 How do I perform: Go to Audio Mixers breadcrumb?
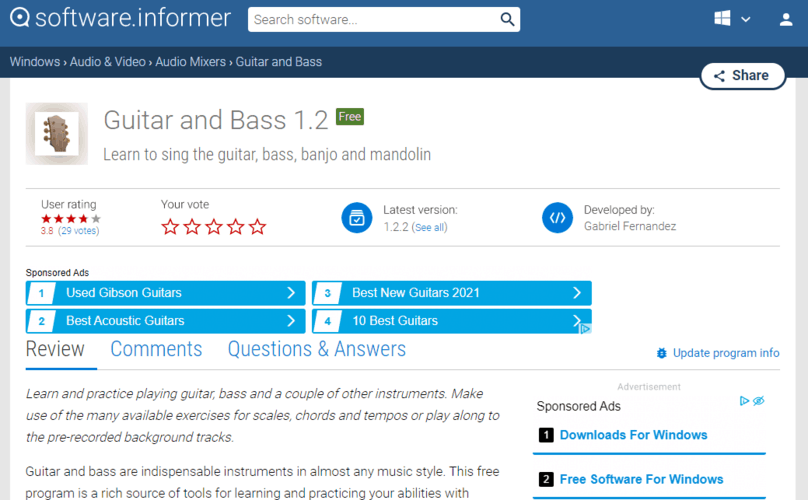coord(191,62)
